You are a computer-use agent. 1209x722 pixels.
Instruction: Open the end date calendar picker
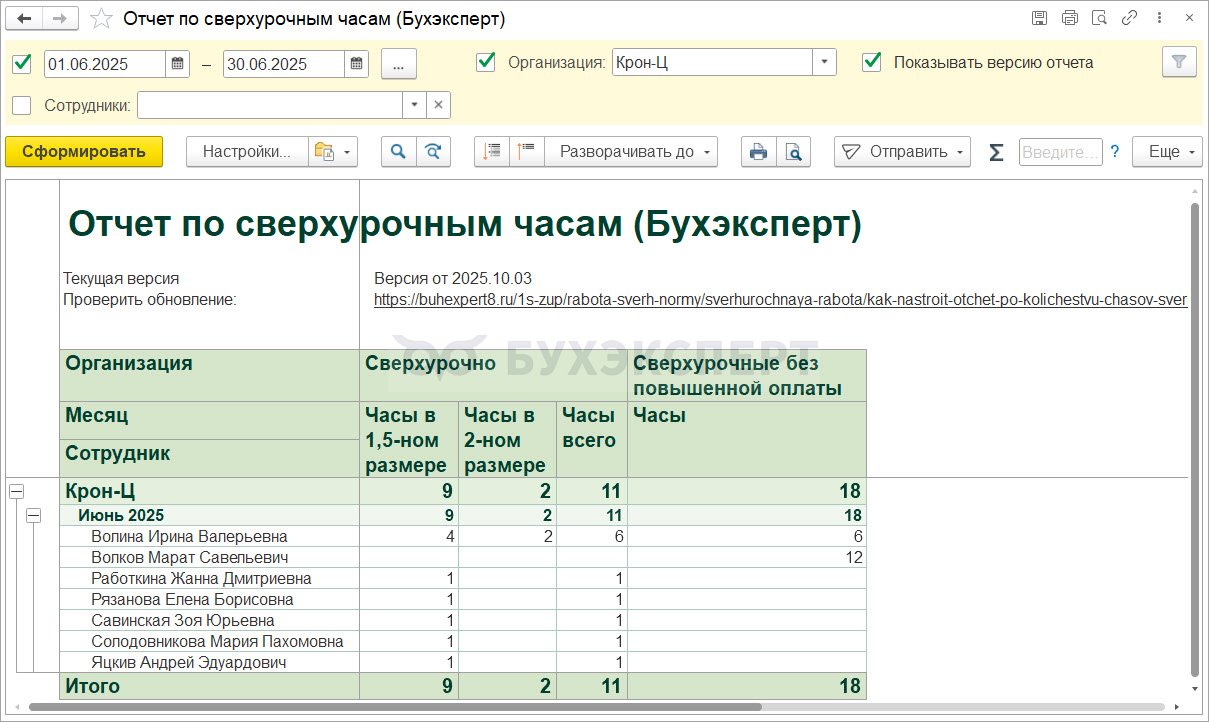tap(357, 63)
